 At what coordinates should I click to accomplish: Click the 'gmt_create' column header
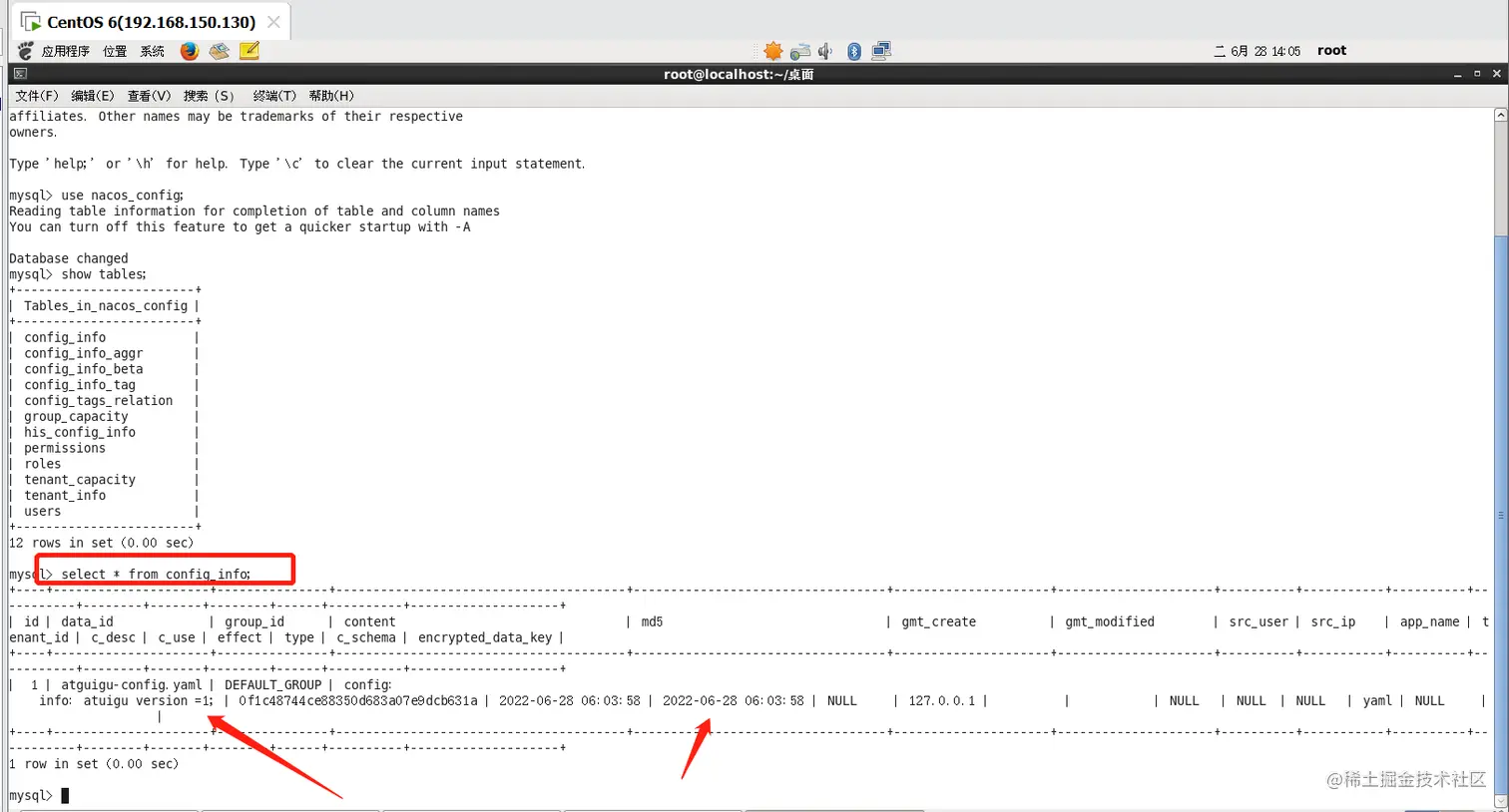coord(938,622)
